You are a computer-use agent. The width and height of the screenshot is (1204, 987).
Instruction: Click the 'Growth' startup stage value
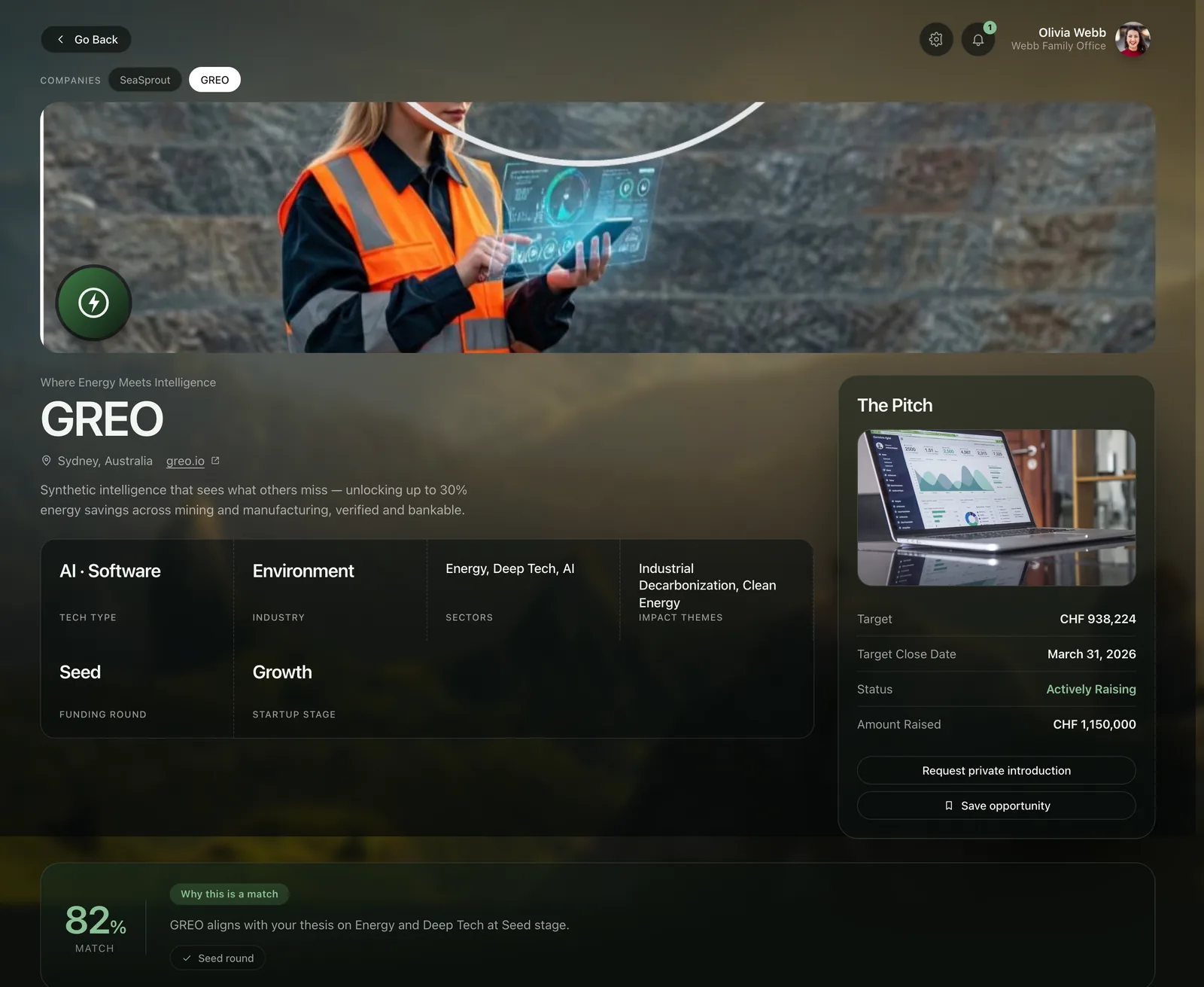coord(282,672)
